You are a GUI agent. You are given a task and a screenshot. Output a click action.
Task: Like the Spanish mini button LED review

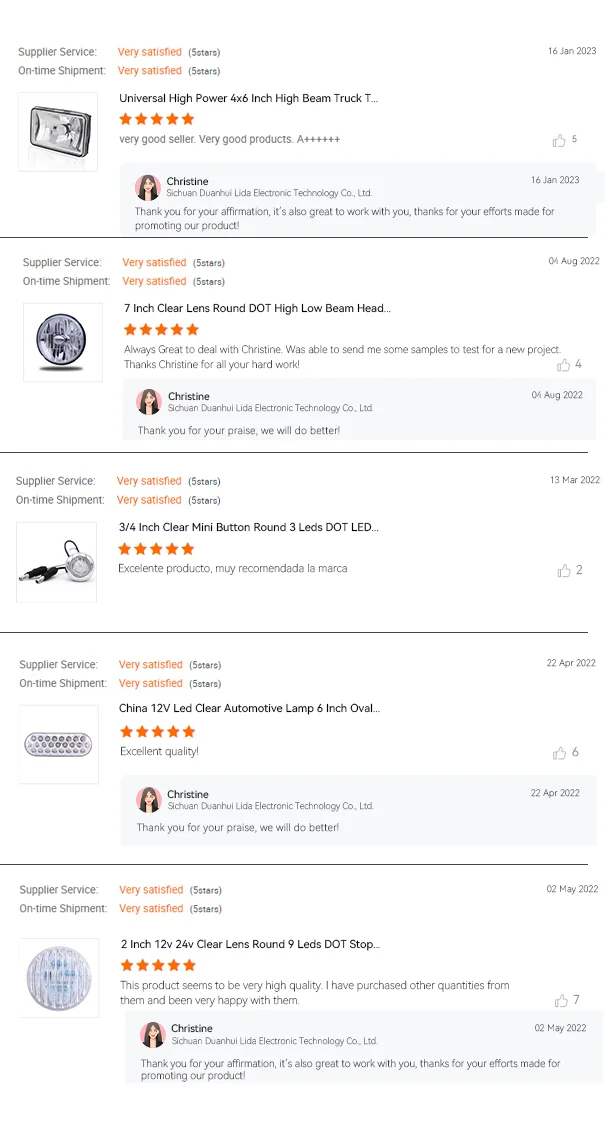click(564, 571)
